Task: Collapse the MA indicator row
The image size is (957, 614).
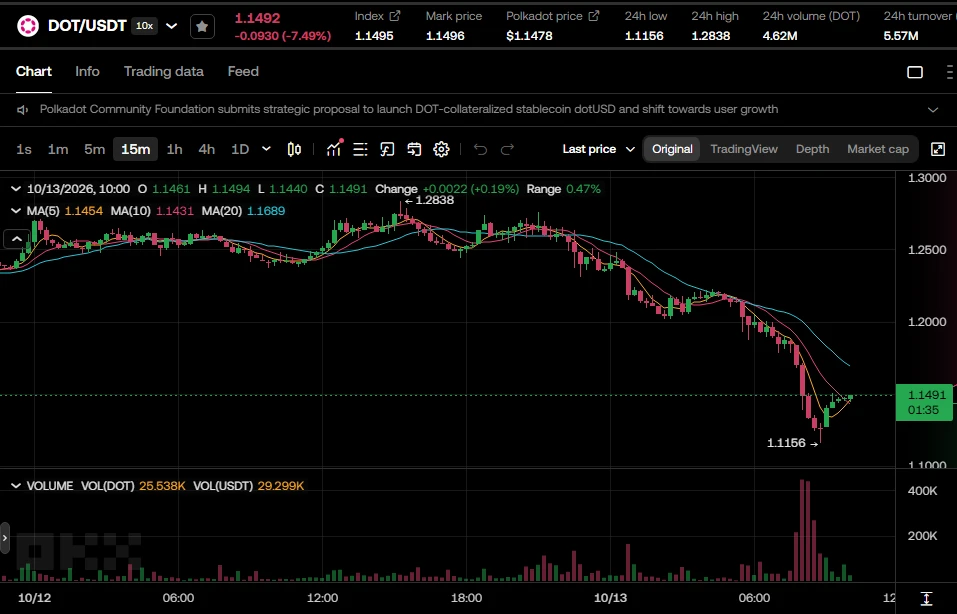Action: click(16, 211)
